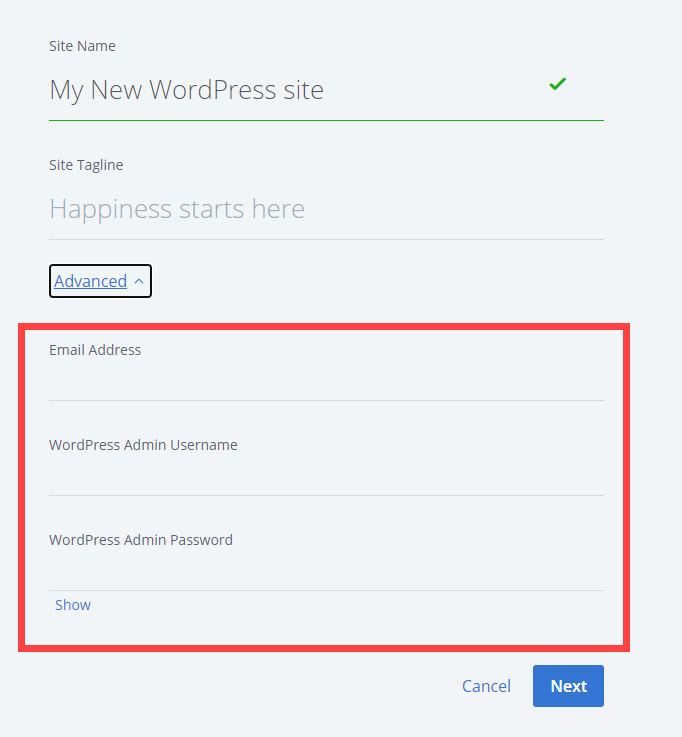This screenshot has height=737, width=682.
Task: Click the Next button
Action: (568, 686)
